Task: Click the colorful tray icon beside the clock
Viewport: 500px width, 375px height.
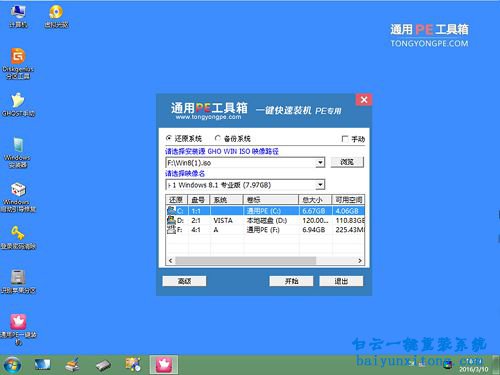Action: click(447, 365)
